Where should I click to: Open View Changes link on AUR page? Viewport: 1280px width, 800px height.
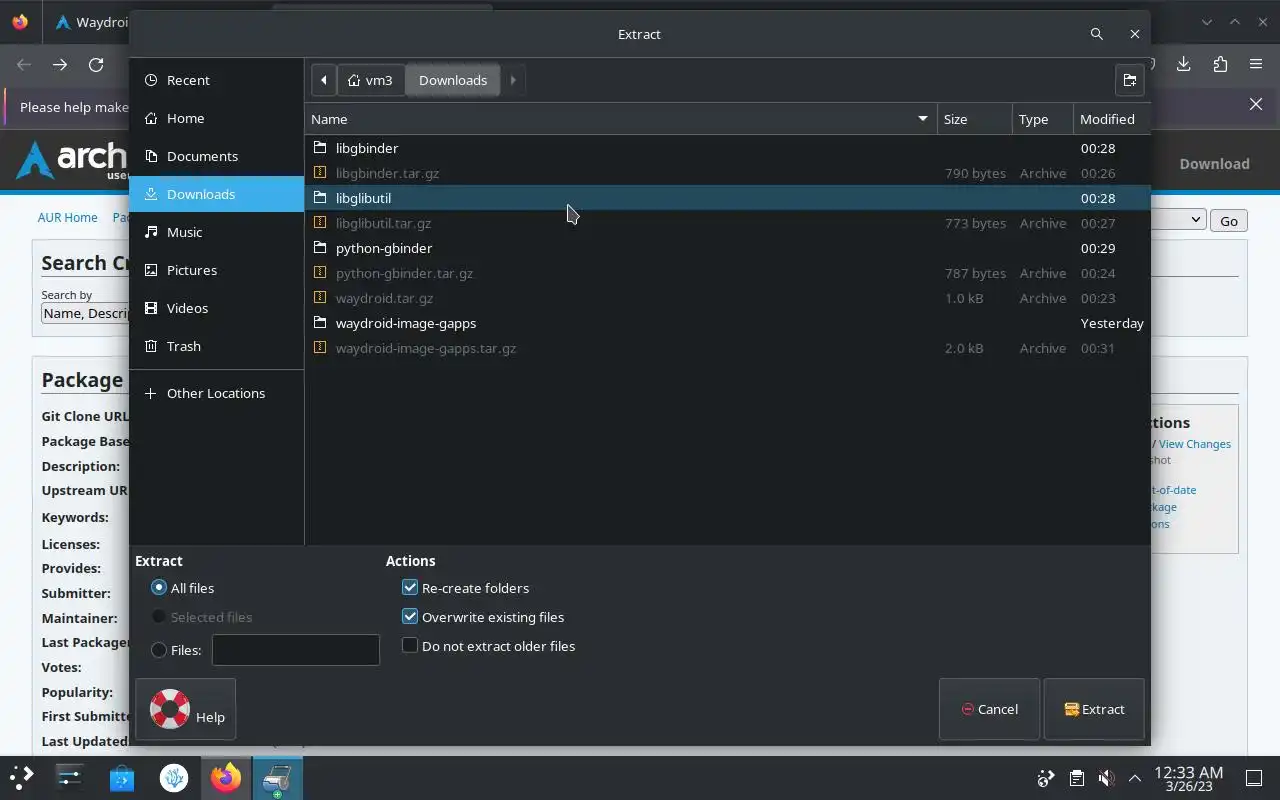(x=1195, y=444)
